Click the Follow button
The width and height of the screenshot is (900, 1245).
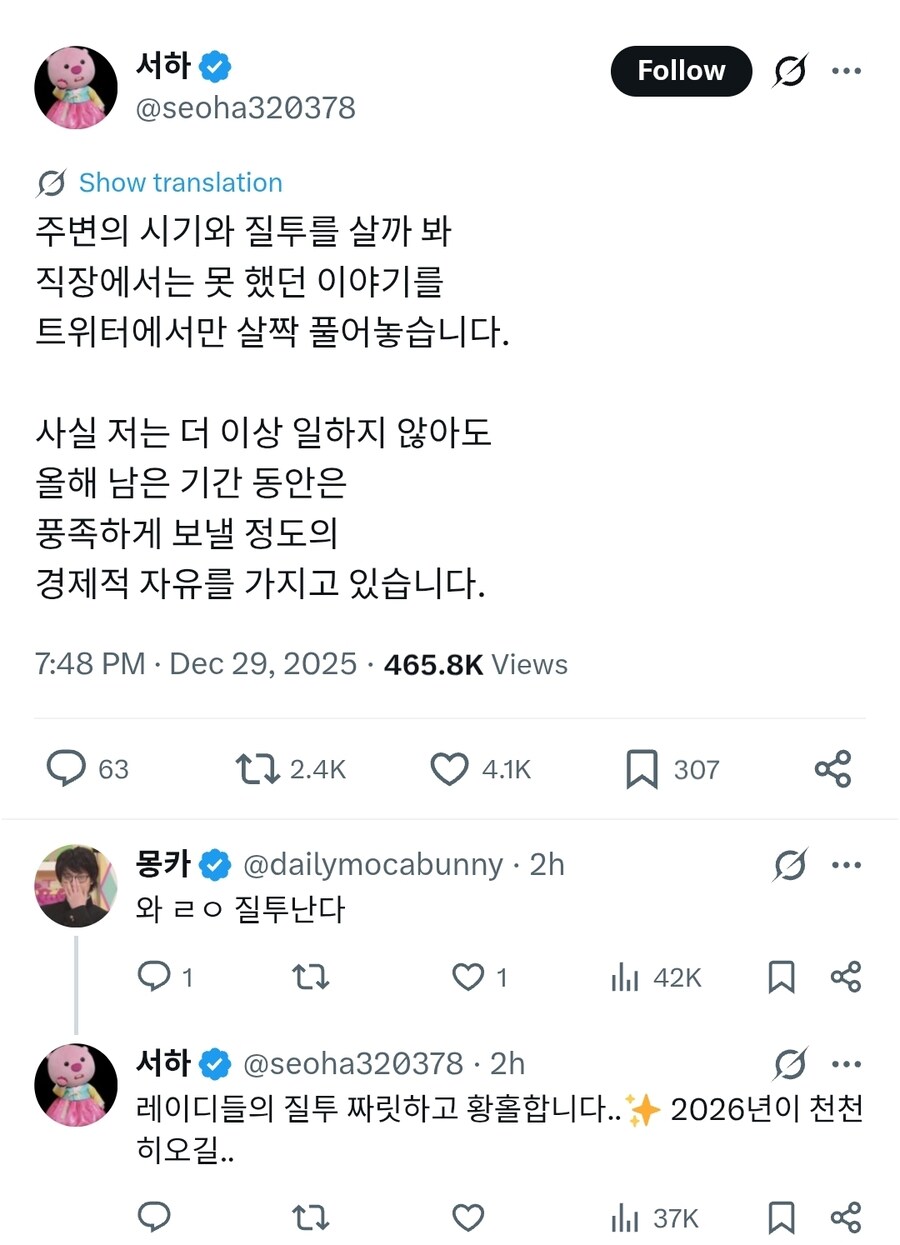point(680,71)
